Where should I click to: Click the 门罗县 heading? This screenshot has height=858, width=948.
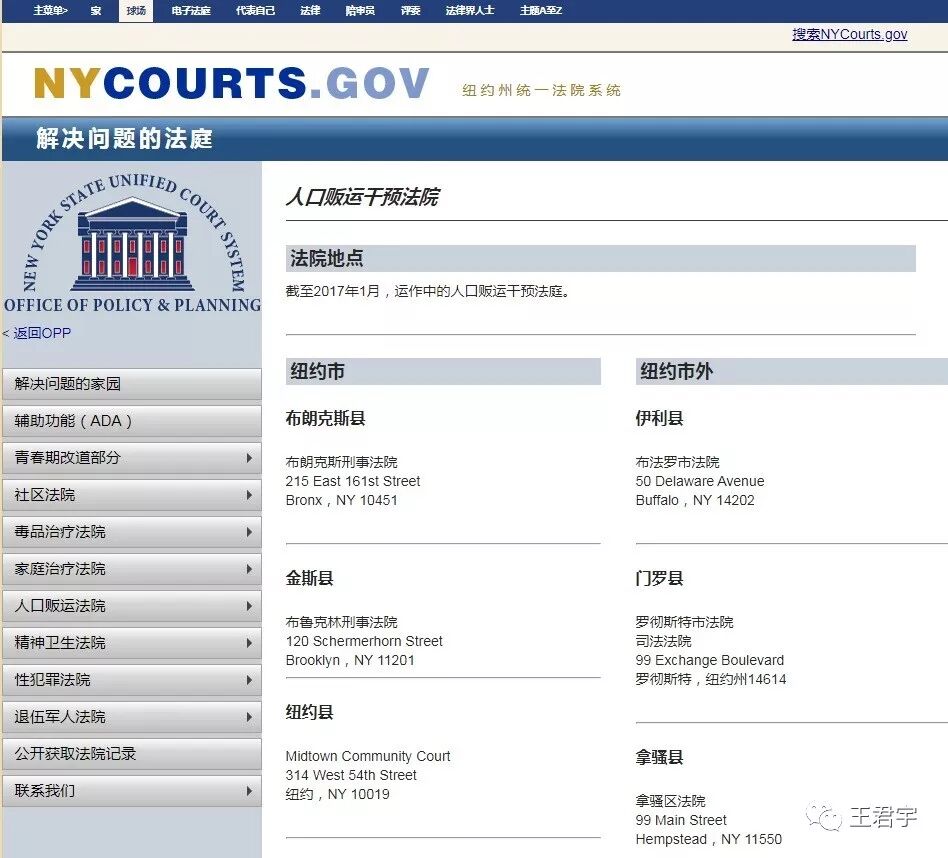660,579
